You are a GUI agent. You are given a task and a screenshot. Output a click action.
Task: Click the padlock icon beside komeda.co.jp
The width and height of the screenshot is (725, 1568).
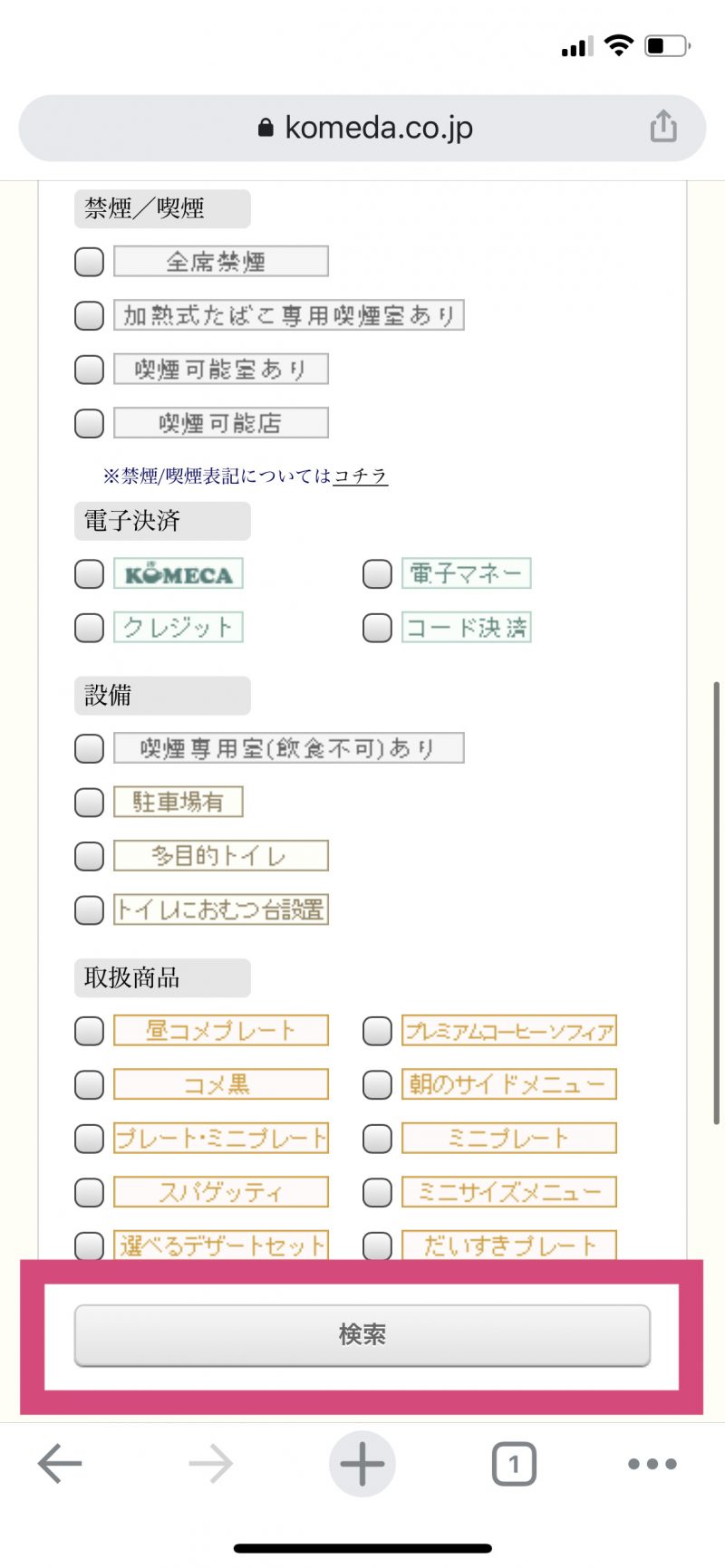tap(266, 127)
